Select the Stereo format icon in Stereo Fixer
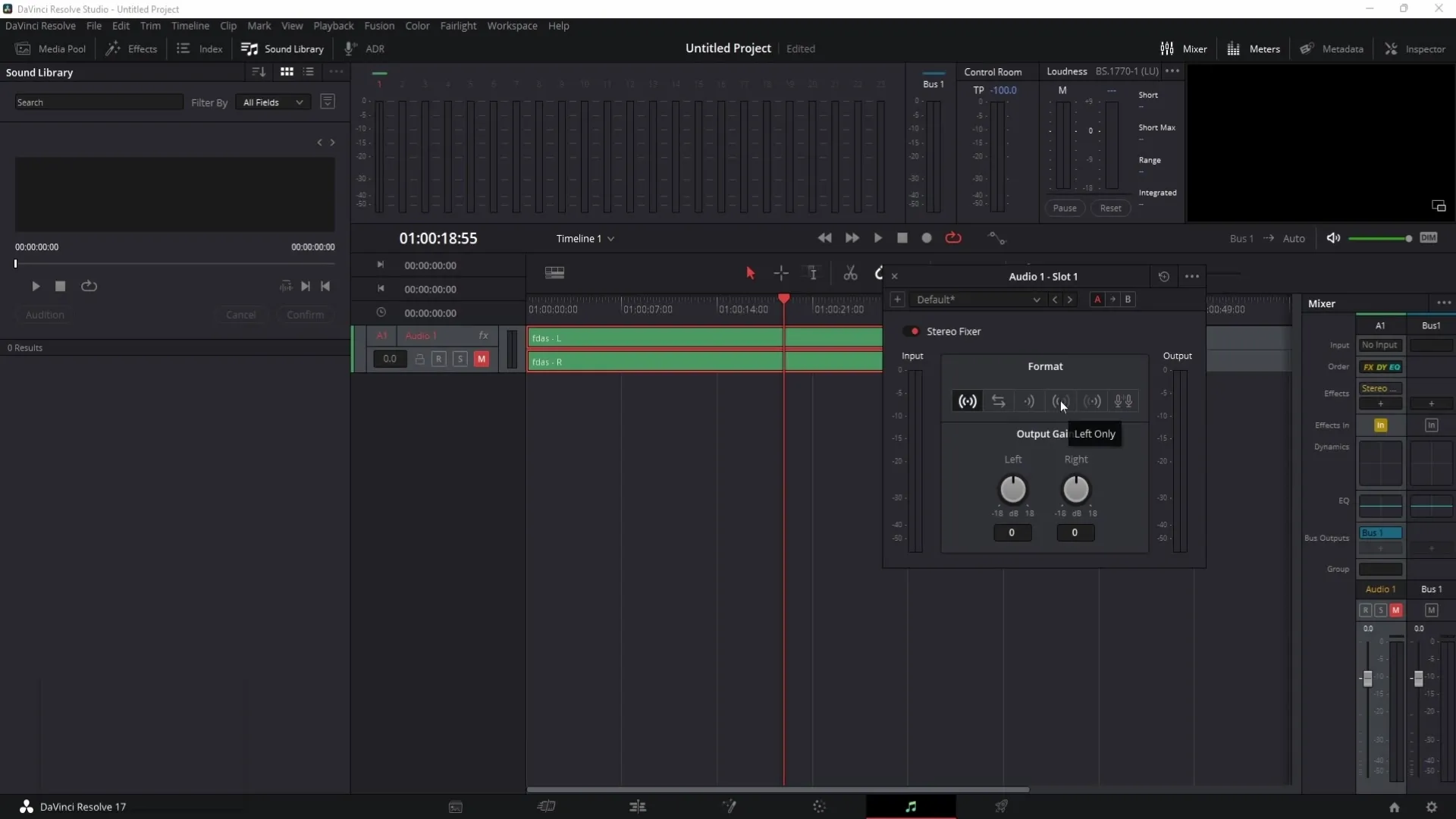 [x=968, y=400]
